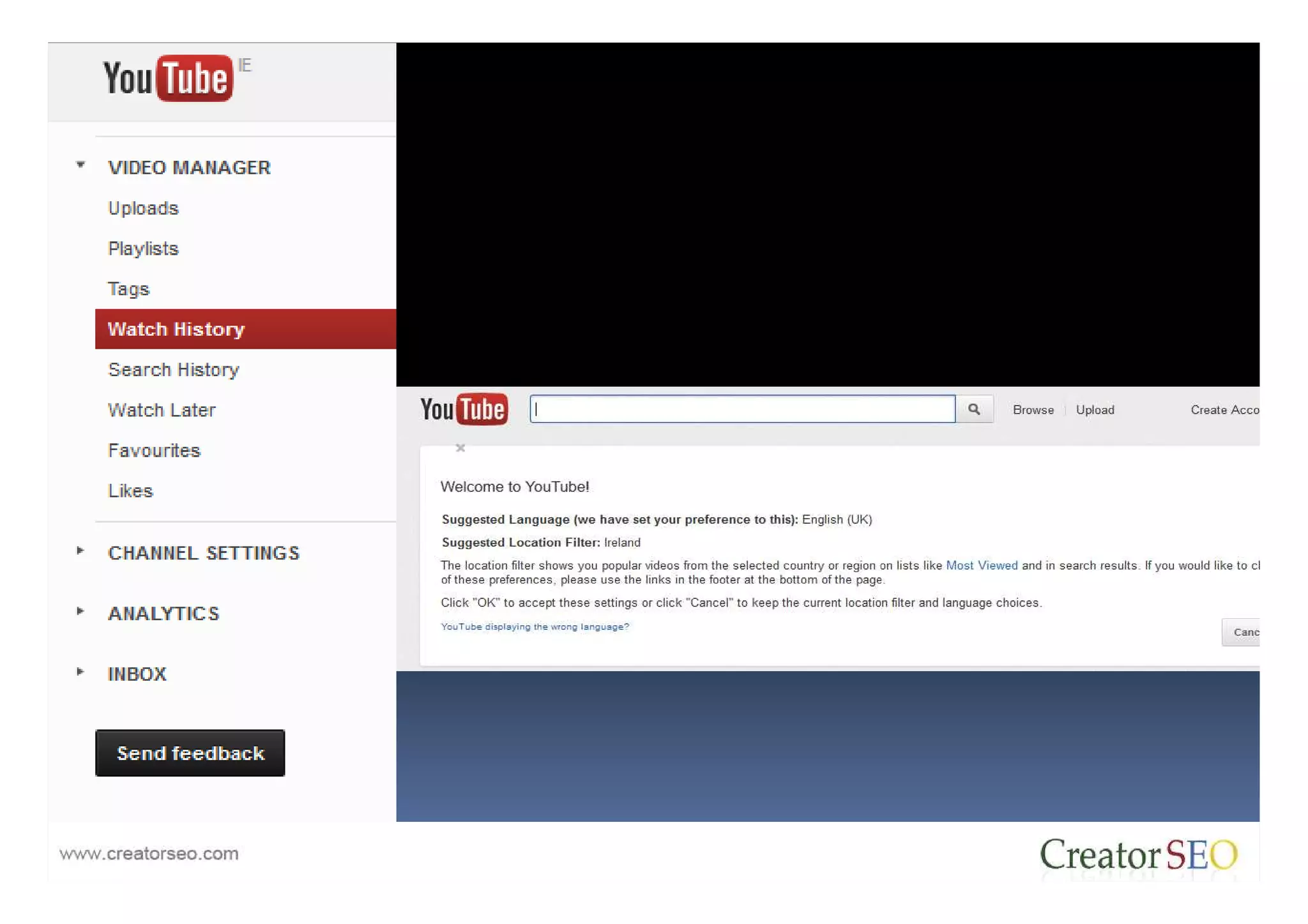Open the Tags page

tap(128, 289)
